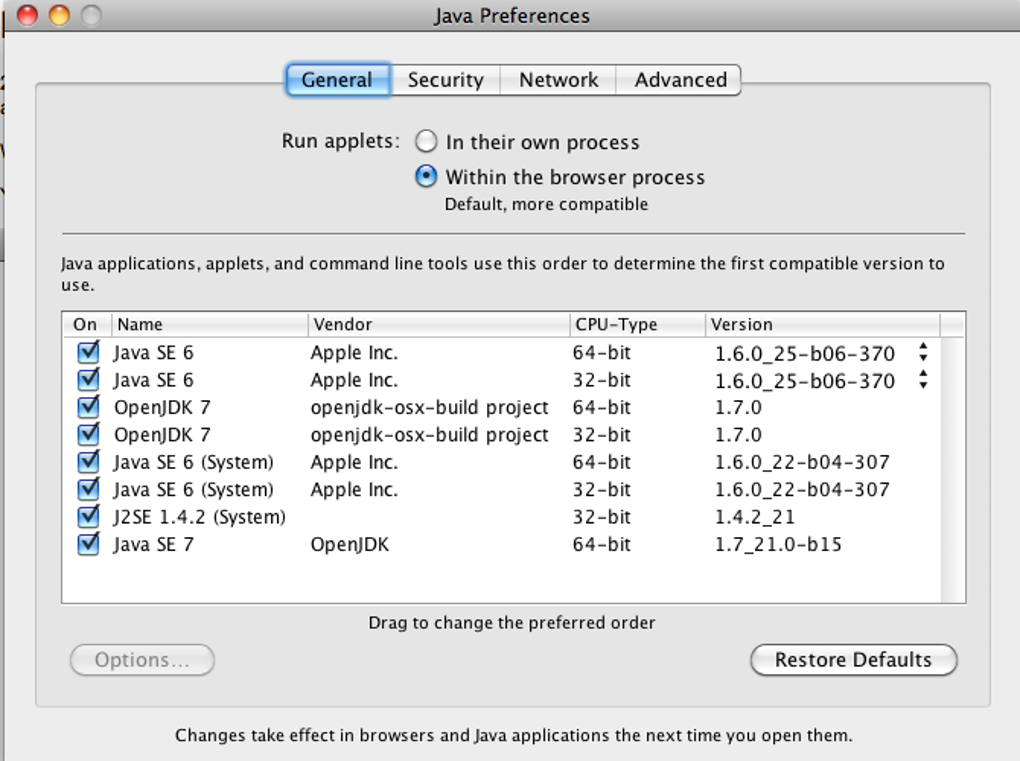
Task: Open version stepper for Java SE 6 64-bit
Action: 923,353
